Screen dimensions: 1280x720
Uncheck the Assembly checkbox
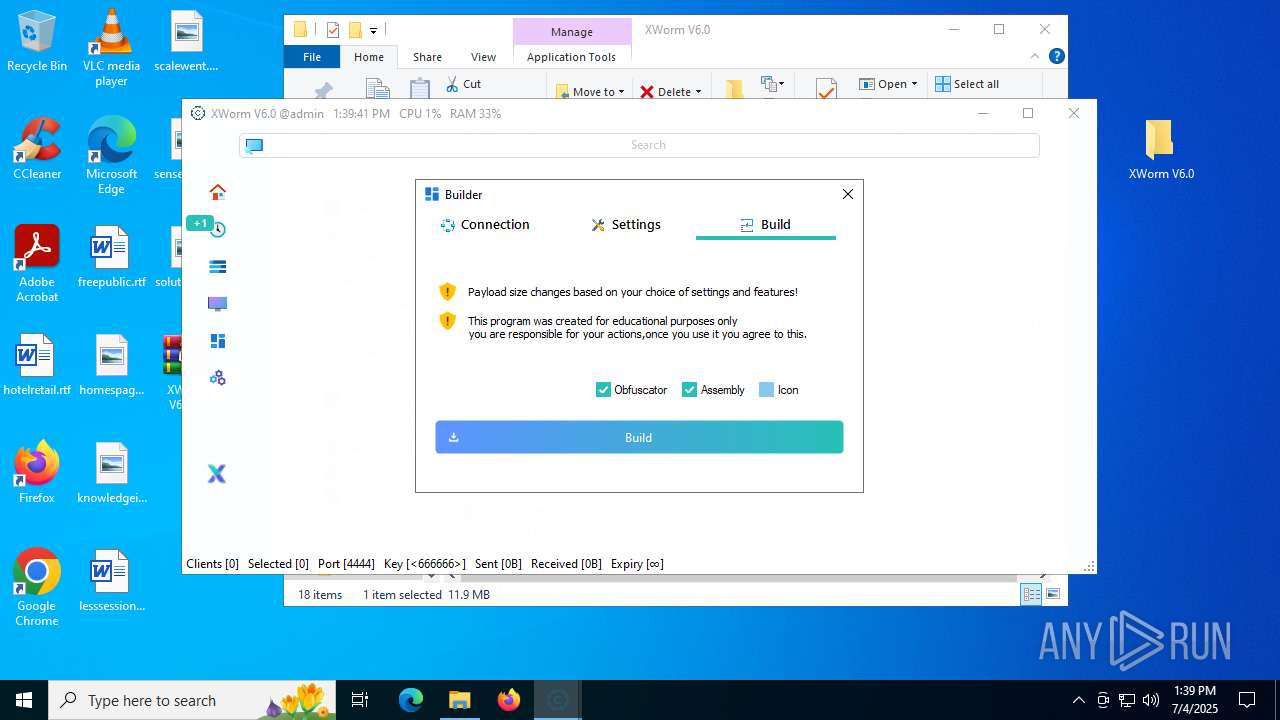689,390
